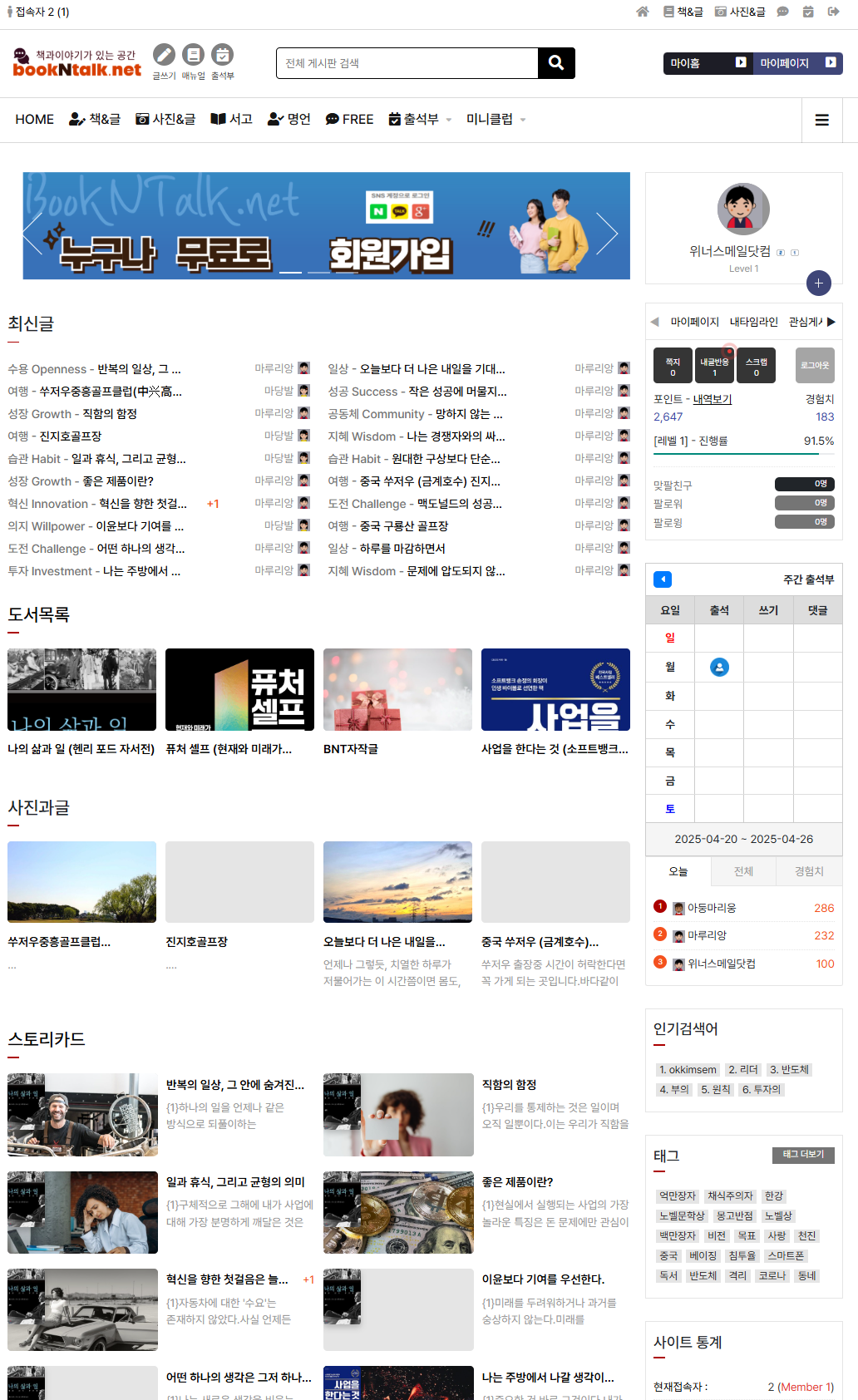The width and height of the screenshot is (858, 1400).
Task: Switch to the 전체 ranking tab
Action: tap(743, 871)
